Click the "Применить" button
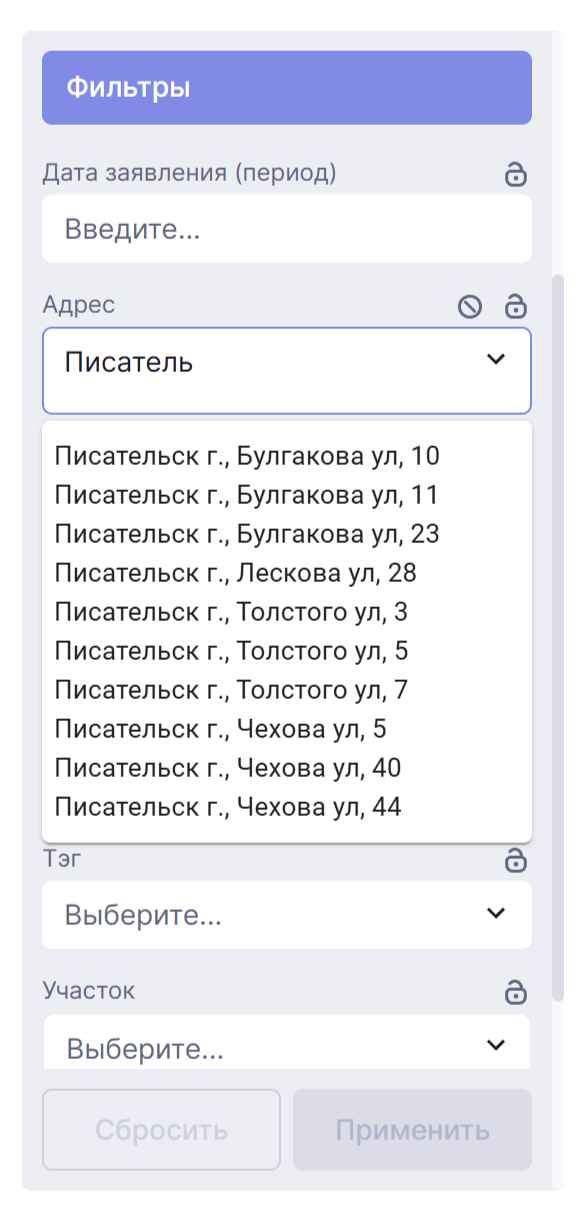The height and width of the screenshot is (1212, 582). tap(413, 1130)
